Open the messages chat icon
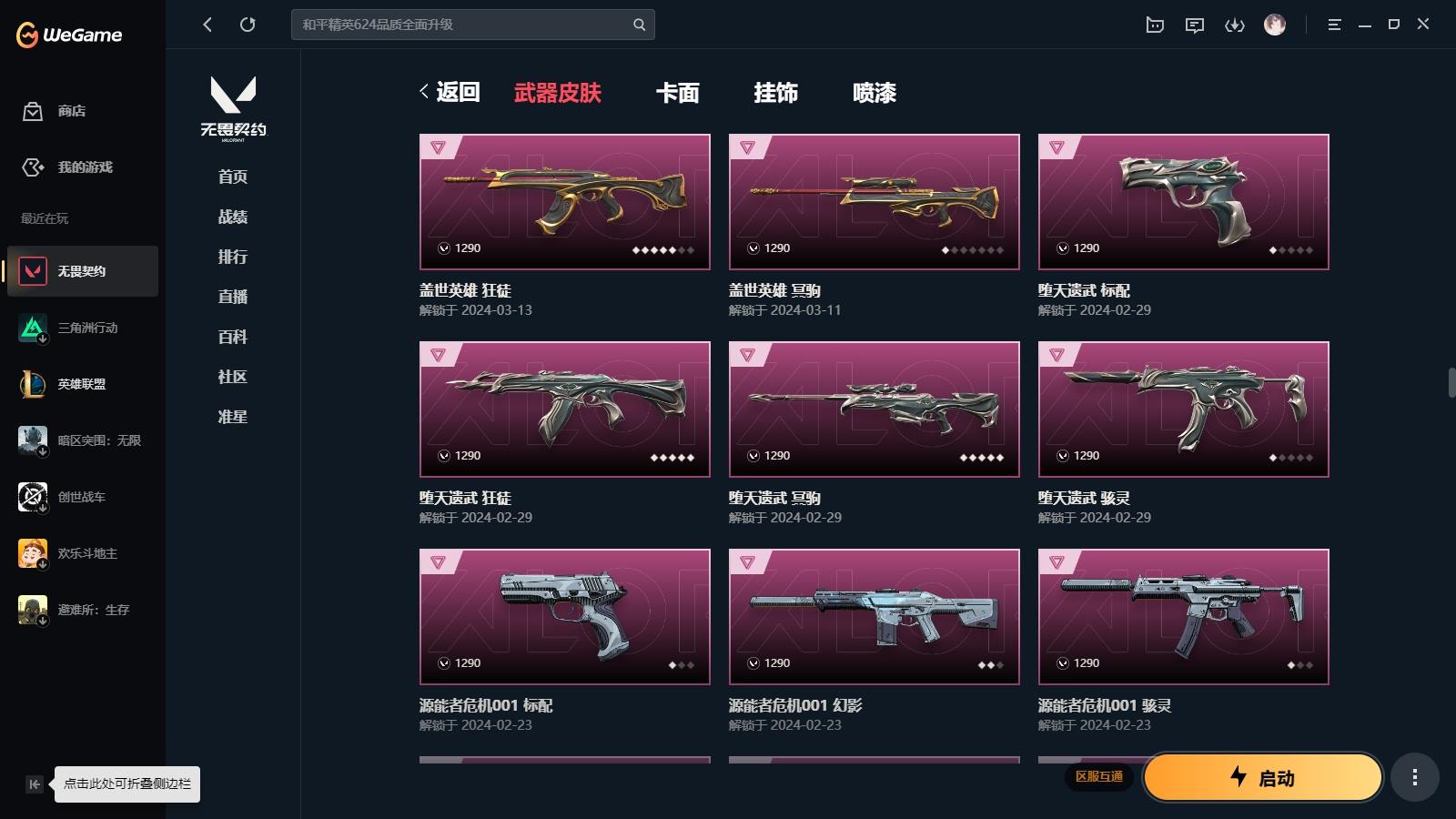 point(1195,25)
